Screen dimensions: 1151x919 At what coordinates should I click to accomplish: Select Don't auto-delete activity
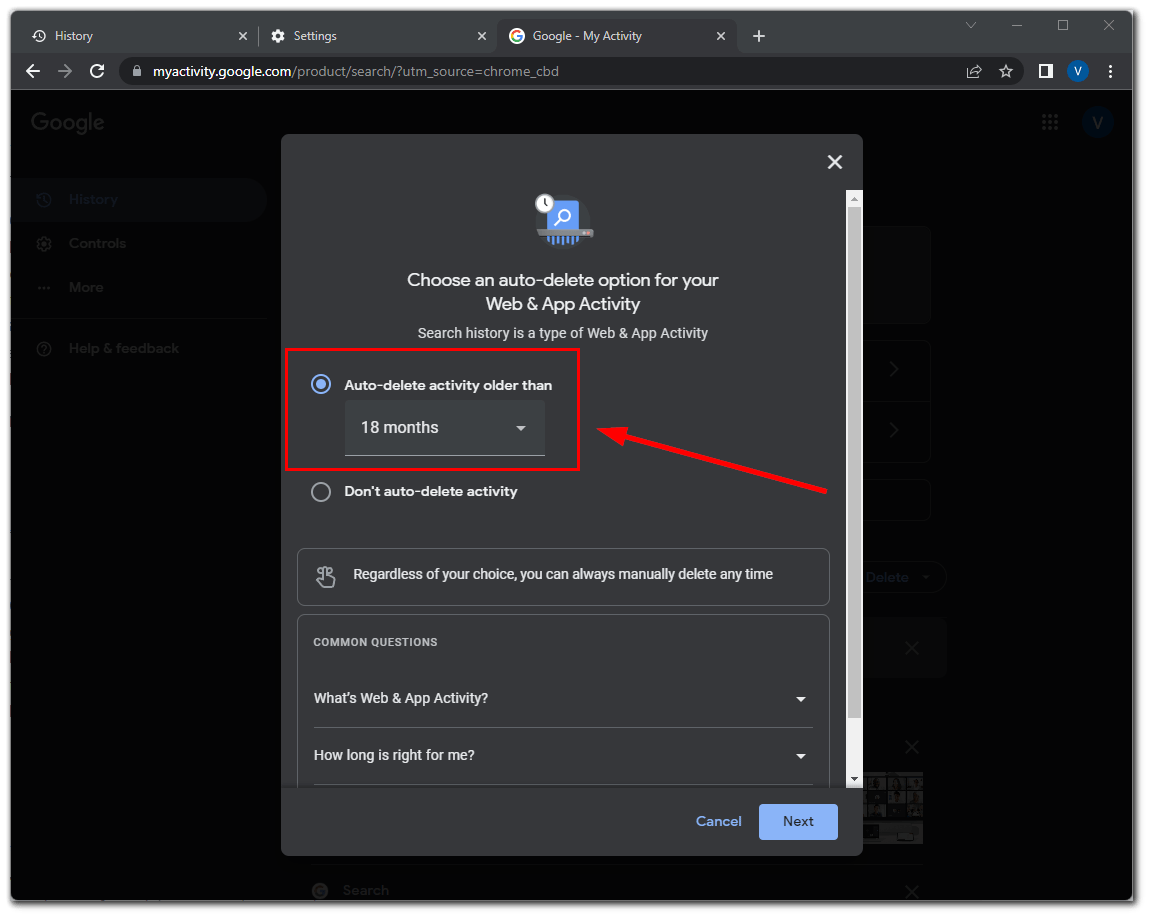321,491
